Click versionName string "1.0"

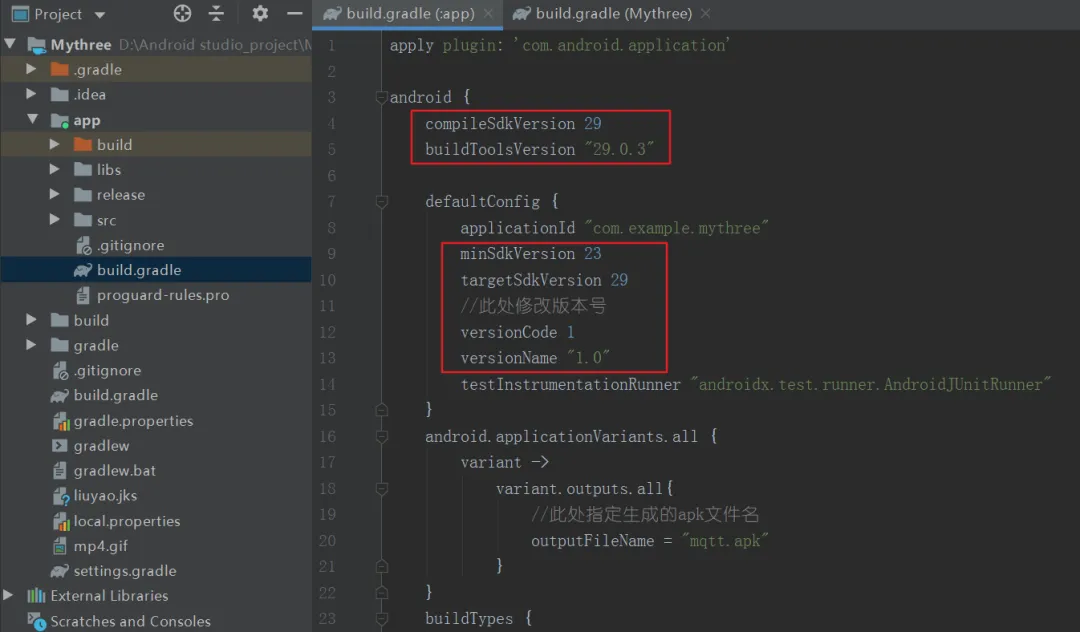click(x=588, y=358)
